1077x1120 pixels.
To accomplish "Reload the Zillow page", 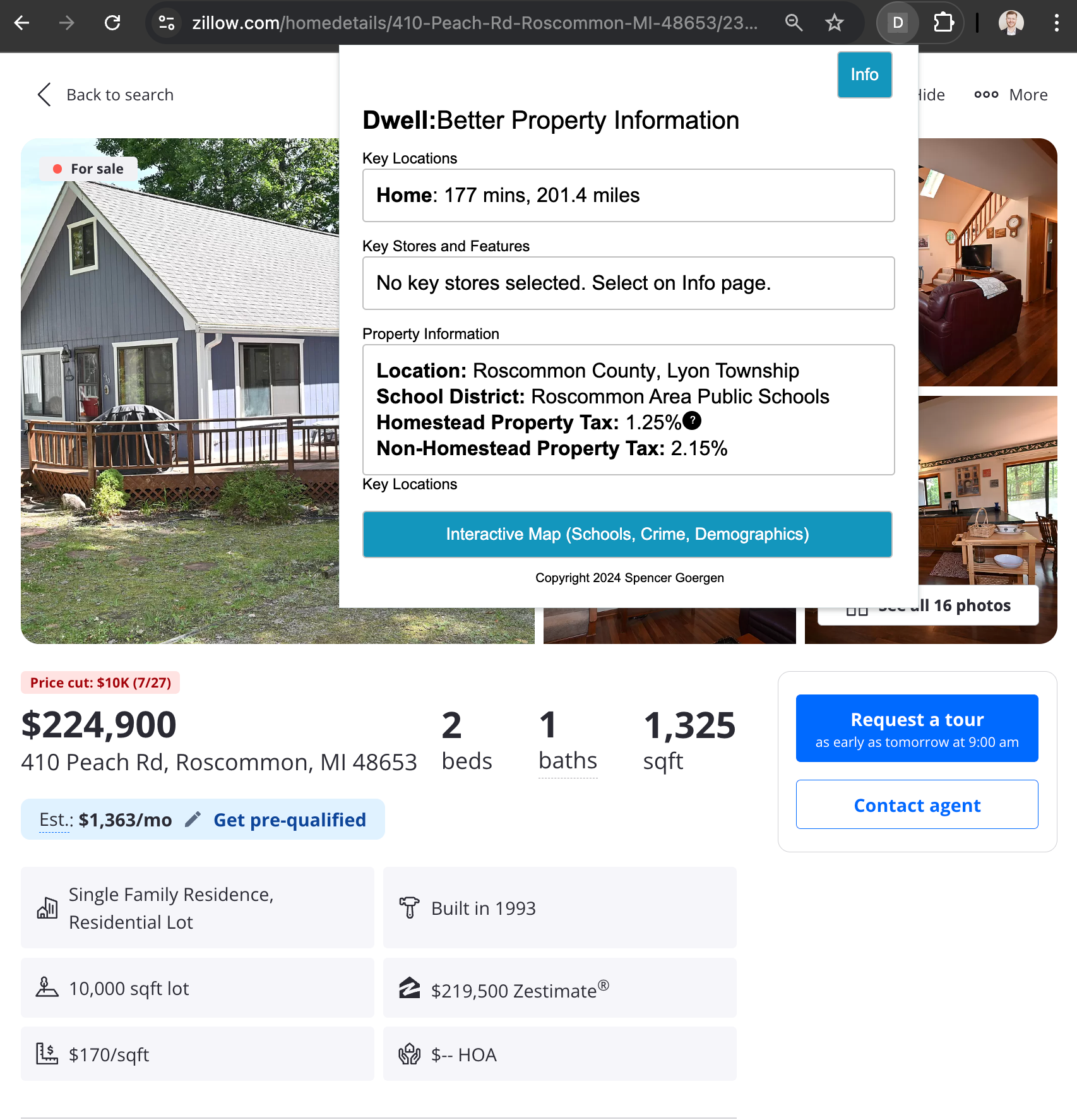I will [x=112, y=23].
